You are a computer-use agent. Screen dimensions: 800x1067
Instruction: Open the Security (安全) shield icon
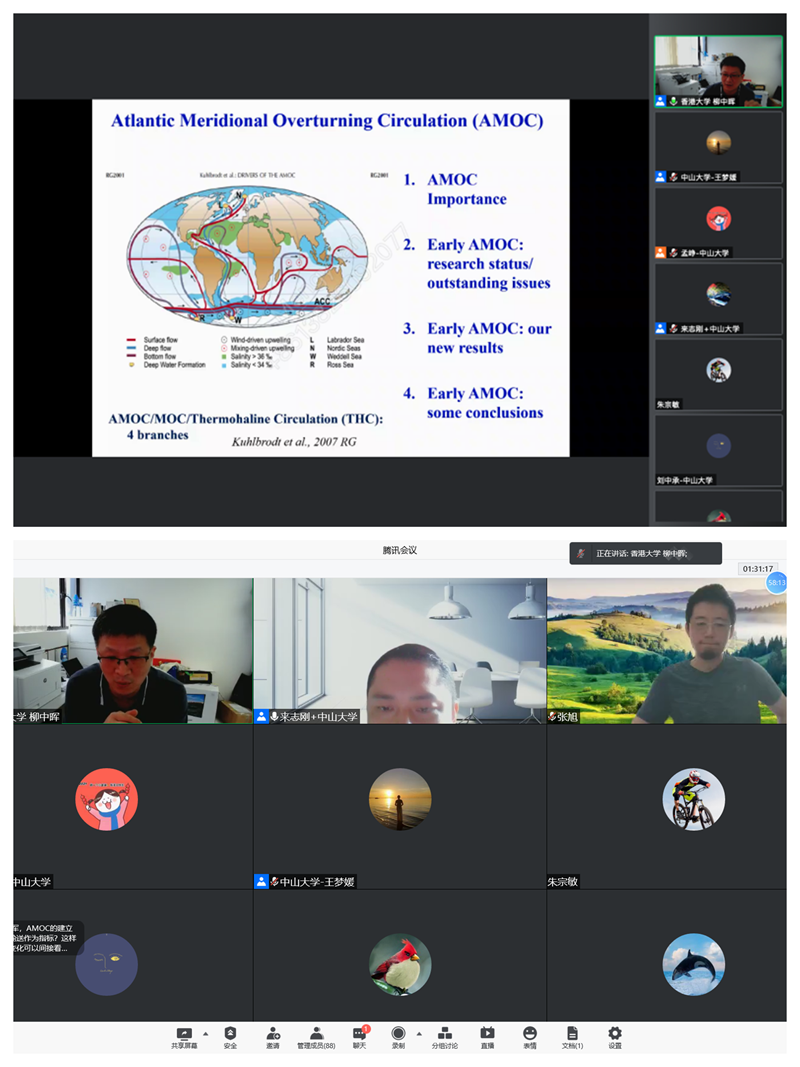(230, 1034)
